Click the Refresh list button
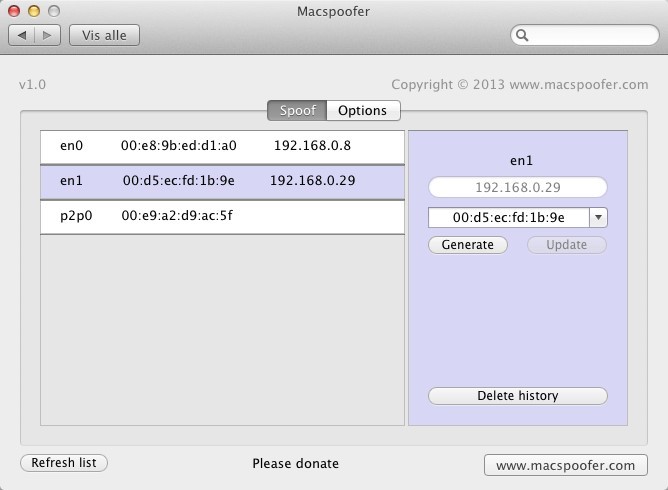The image size is (668, 490). coord(64,463)
